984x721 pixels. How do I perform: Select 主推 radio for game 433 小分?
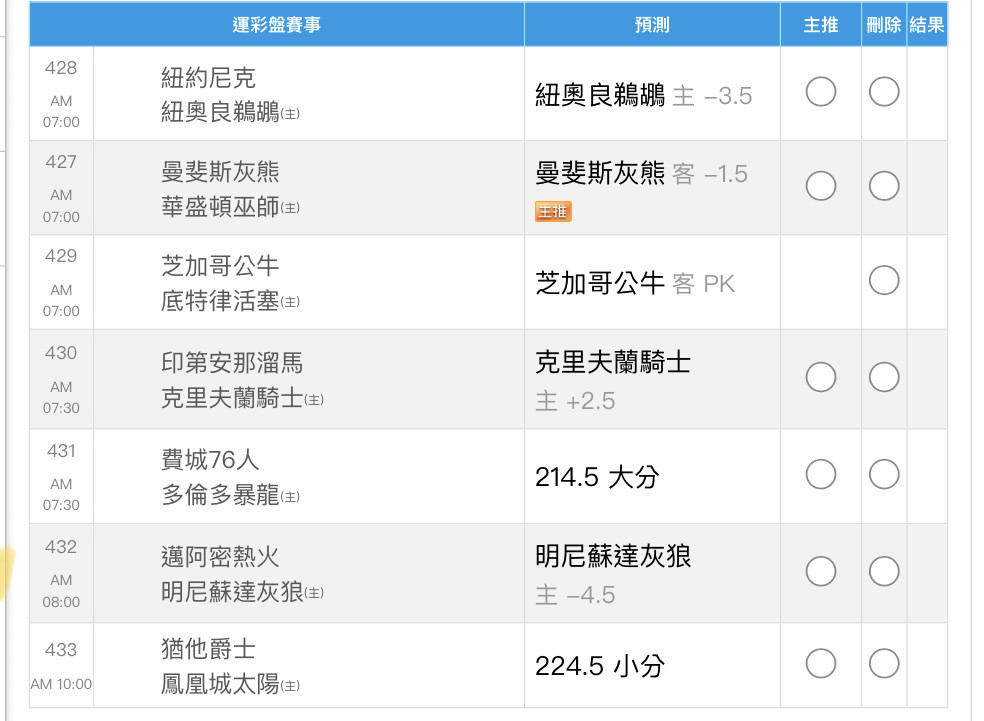tap(820, 664)
